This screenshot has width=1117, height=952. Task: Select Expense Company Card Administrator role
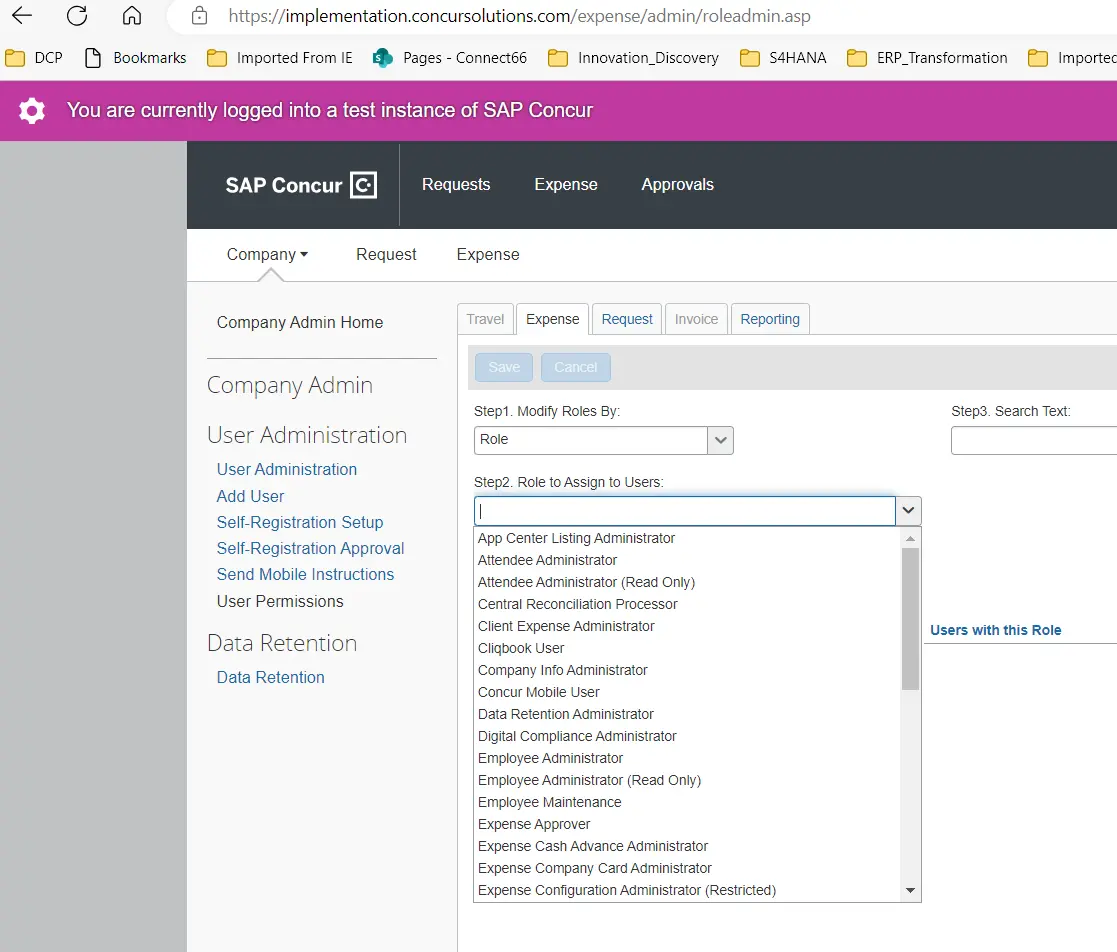coord(687,869)
